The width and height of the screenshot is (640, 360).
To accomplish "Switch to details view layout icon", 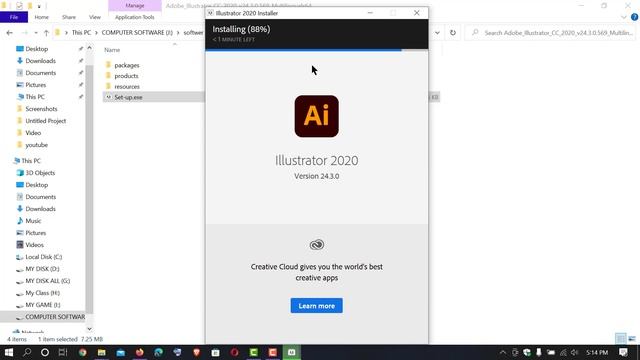I will [620, 339].
